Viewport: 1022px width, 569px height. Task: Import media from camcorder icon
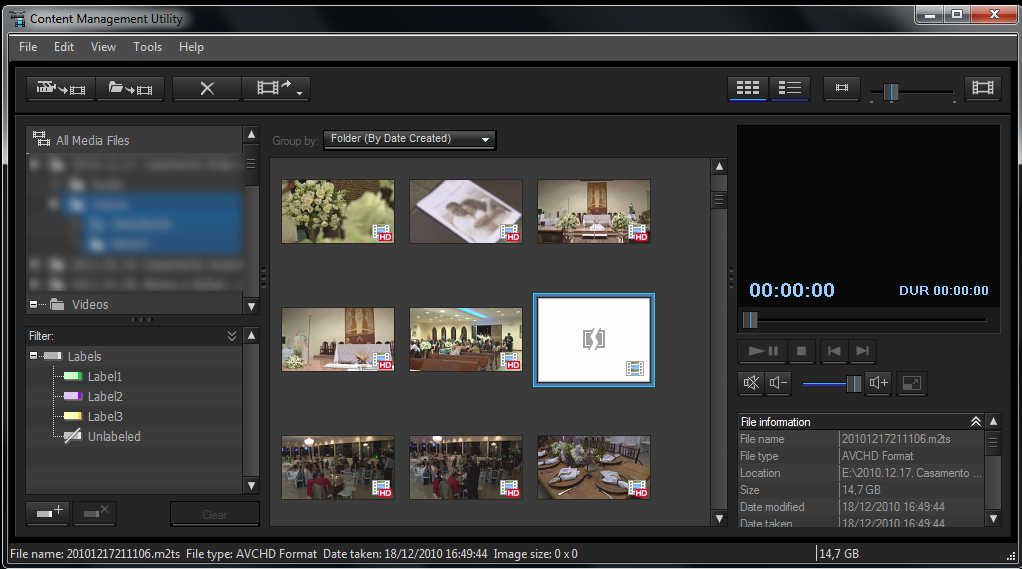coord(61,88)
